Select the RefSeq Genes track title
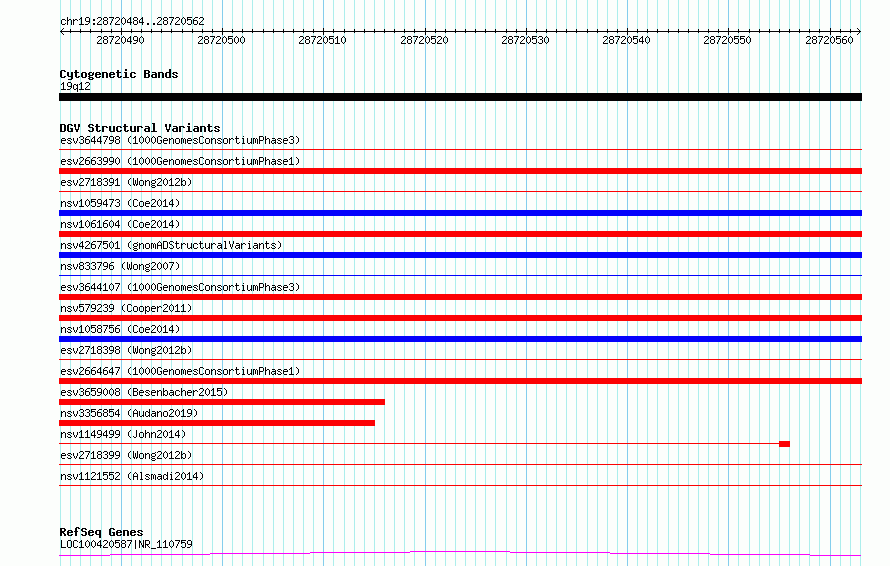 point(101,532)
